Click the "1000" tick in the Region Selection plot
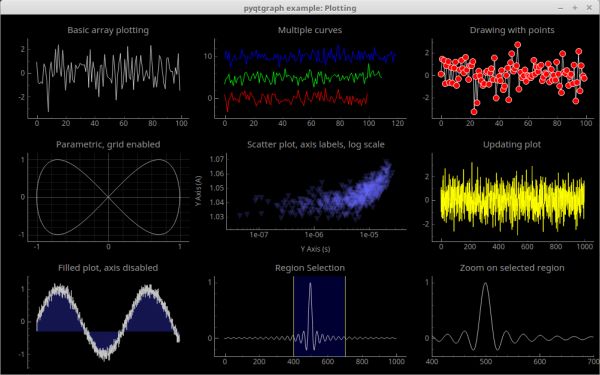The width and height of the screenshot is (600, 375). (396, 361)
